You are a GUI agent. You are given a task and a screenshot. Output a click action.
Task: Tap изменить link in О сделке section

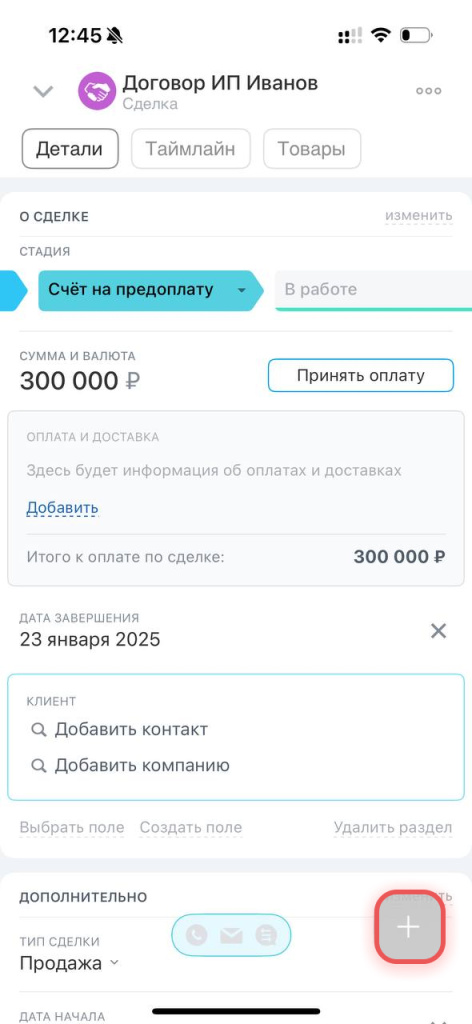(418, 216)
